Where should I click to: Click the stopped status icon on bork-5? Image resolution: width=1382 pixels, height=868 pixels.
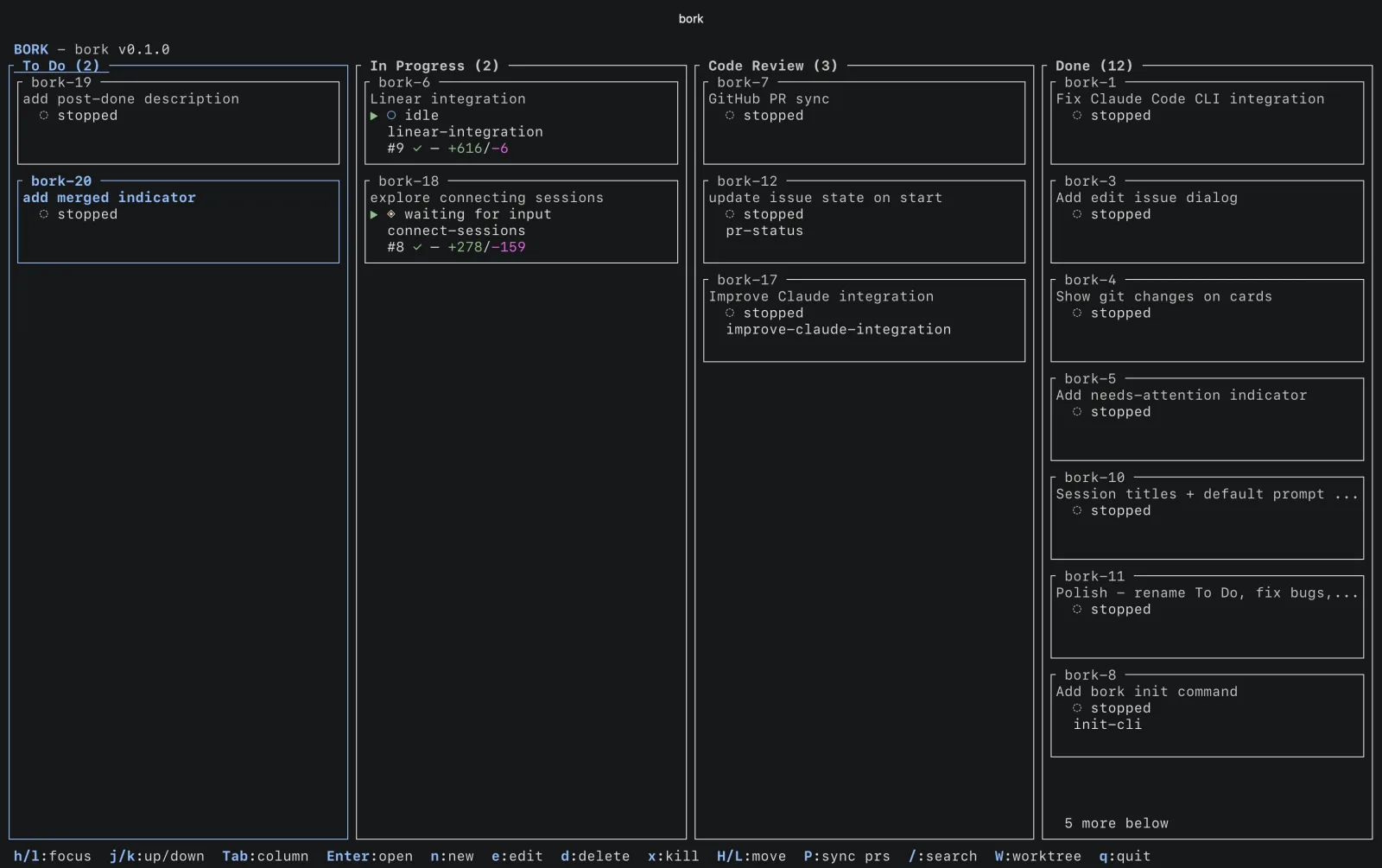1077,412
